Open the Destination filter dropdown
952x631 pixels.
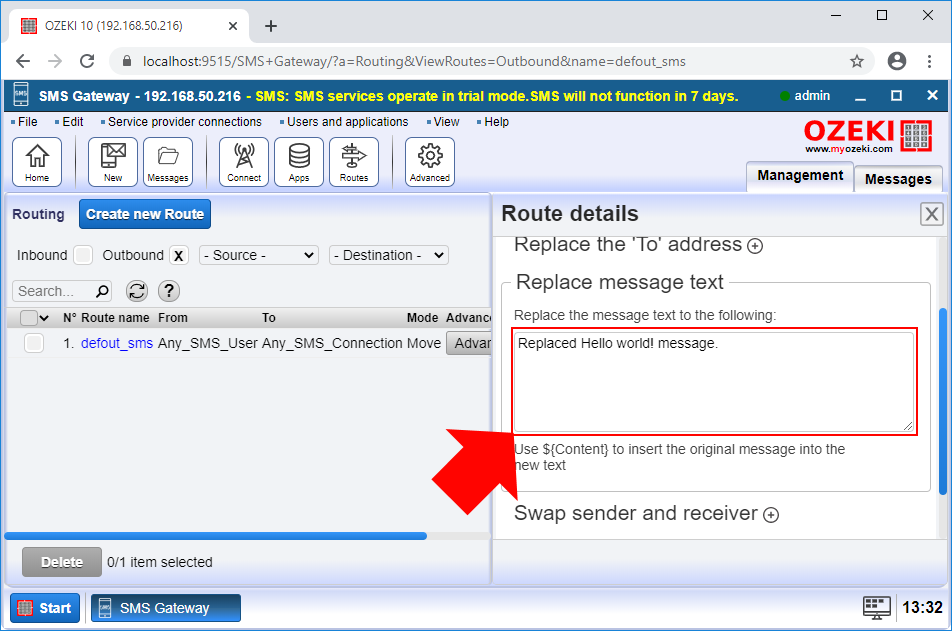389,255
